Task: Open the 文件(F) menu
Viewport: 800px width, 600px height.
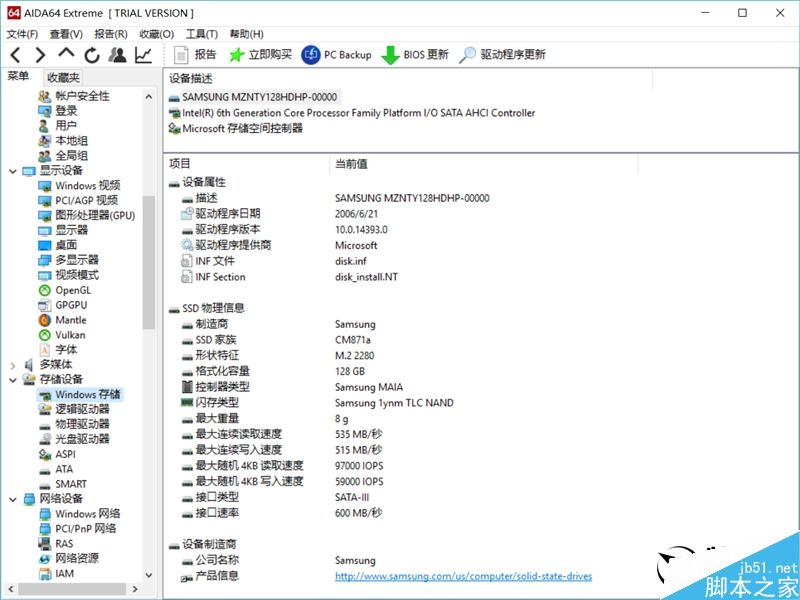Action: pyautogui.click(x=22, y=34)
